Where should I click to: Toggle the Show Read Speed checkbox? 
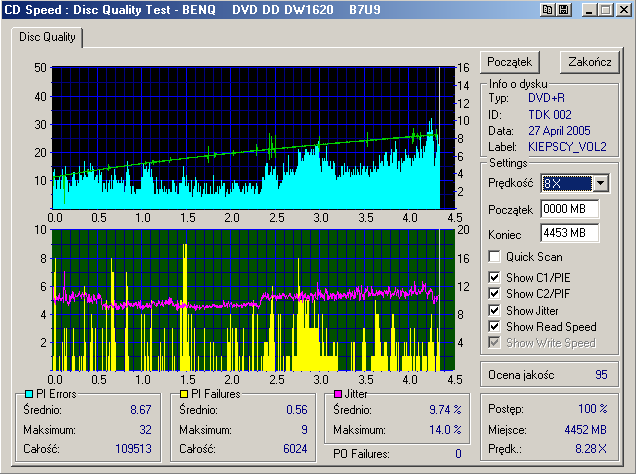494,326
